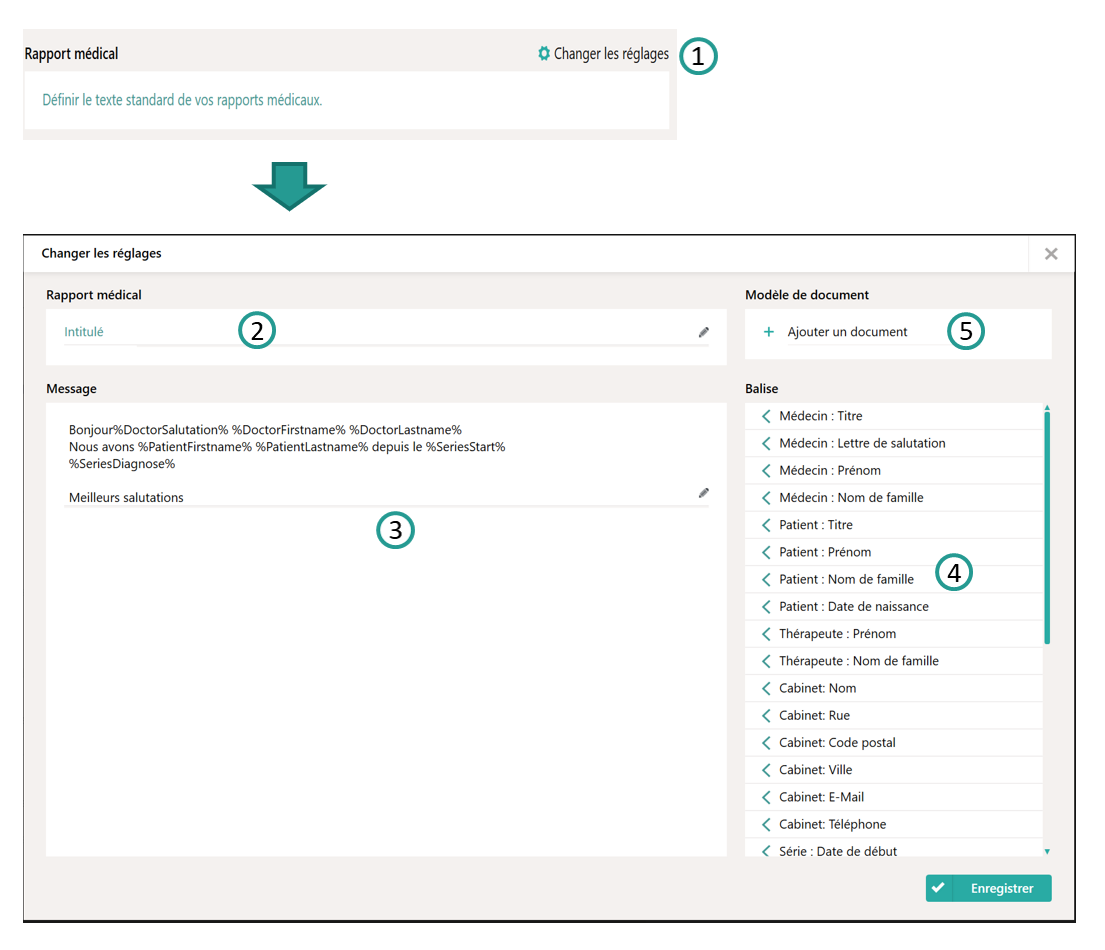Select the Médecin : Lettre de salutation tag

pos(861,443)
